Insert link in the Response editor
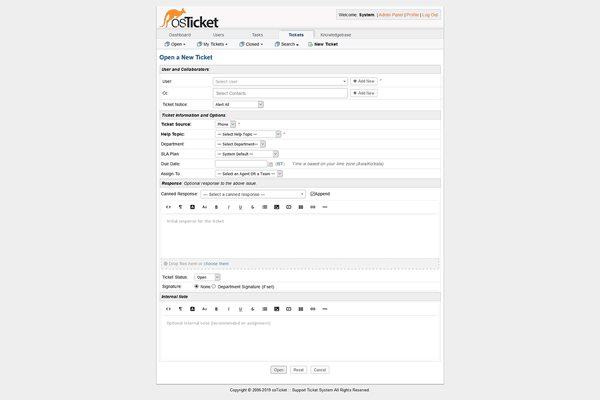This screenshot has width=600, height=400. [312, 207]
